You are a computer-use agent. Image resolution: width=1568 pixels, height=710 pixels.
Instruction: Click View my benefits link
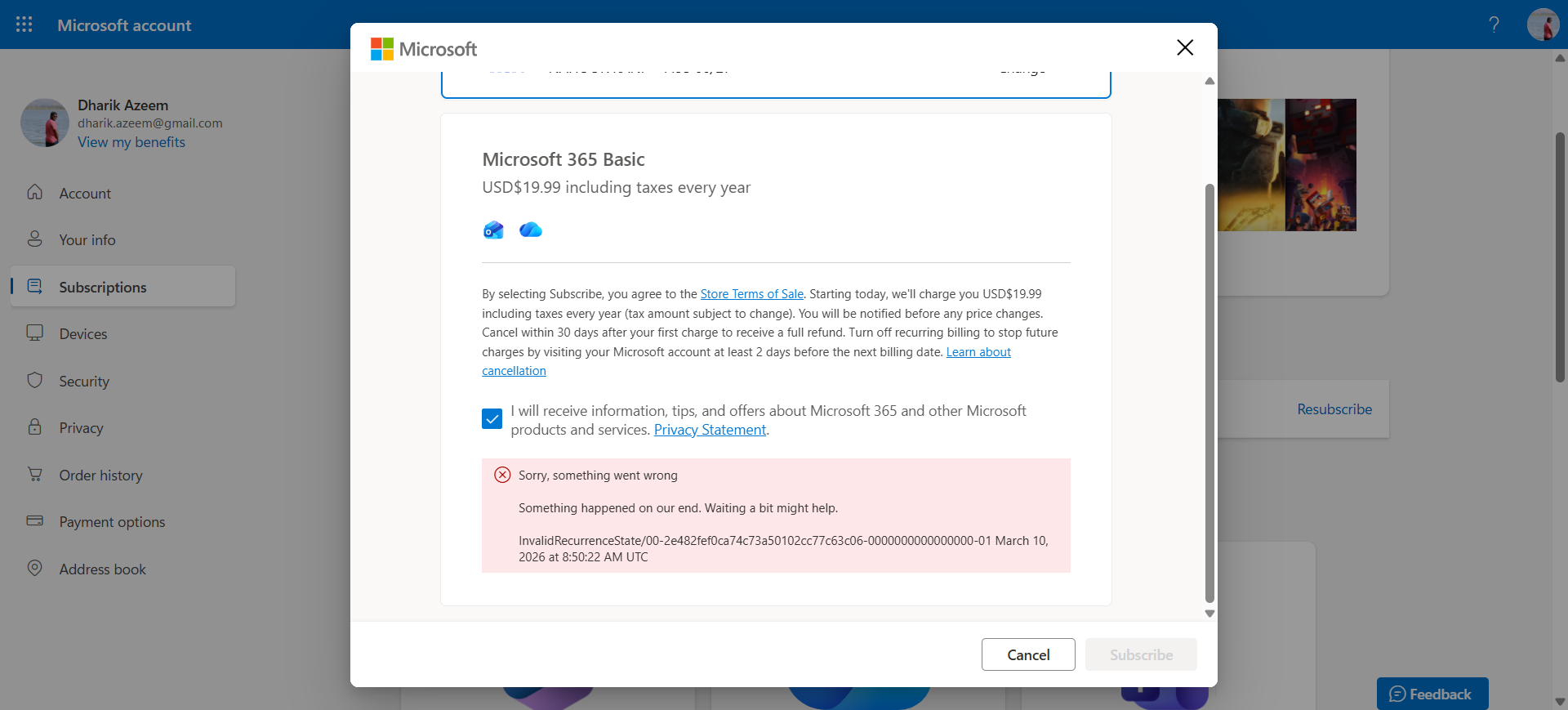click(x=131, y=142)
